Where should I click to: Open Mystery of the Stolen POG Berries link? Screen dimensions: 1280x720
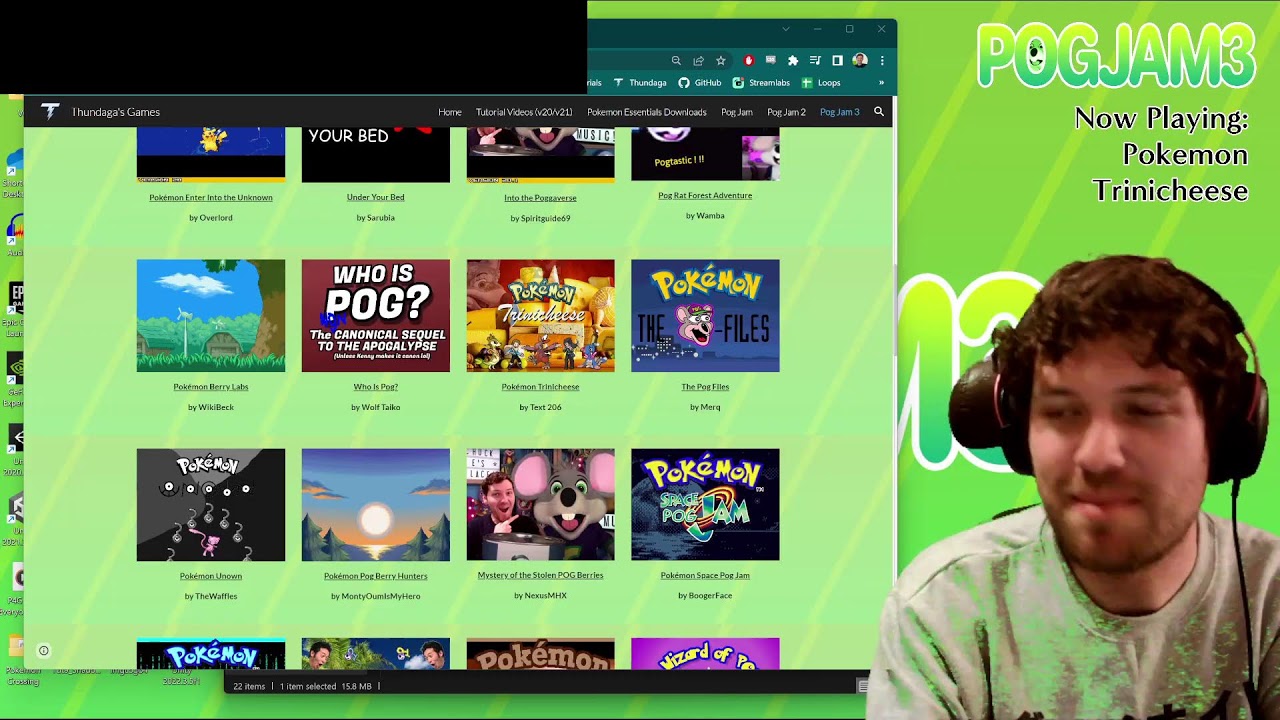(x=540, y=575)
